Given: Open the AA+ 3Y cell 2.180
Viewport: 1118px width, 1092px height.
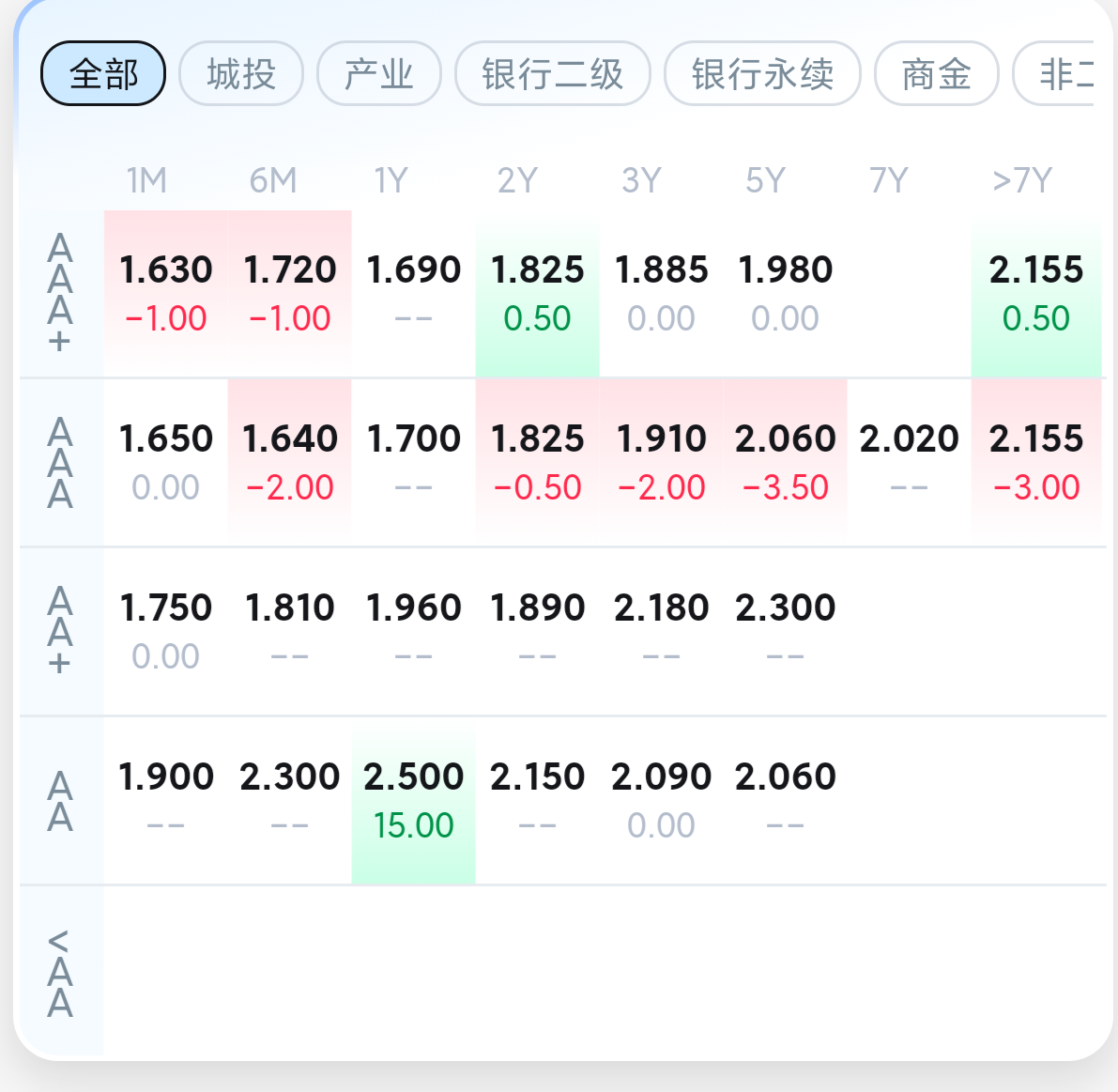Looking at the screenshot, I should pyautogui.click(x=661, y=629).
